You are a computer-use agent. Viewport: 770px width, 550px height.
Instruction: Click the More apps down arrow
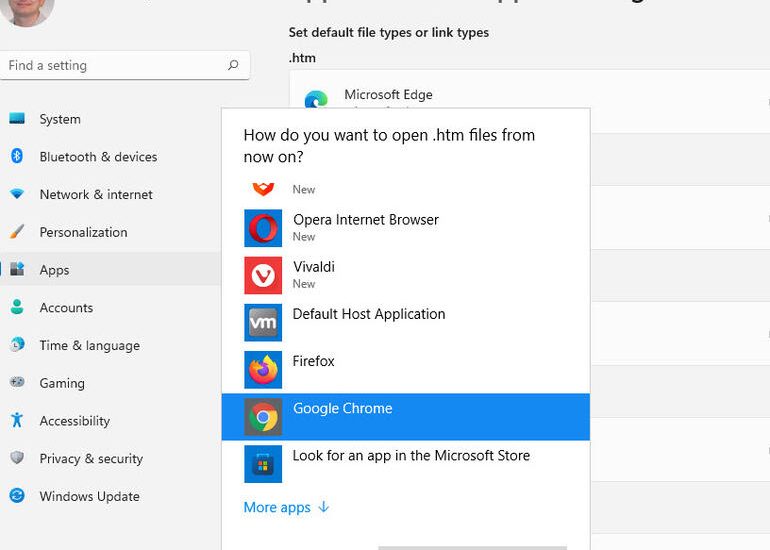pyautogui.click(x=324, y=507)
